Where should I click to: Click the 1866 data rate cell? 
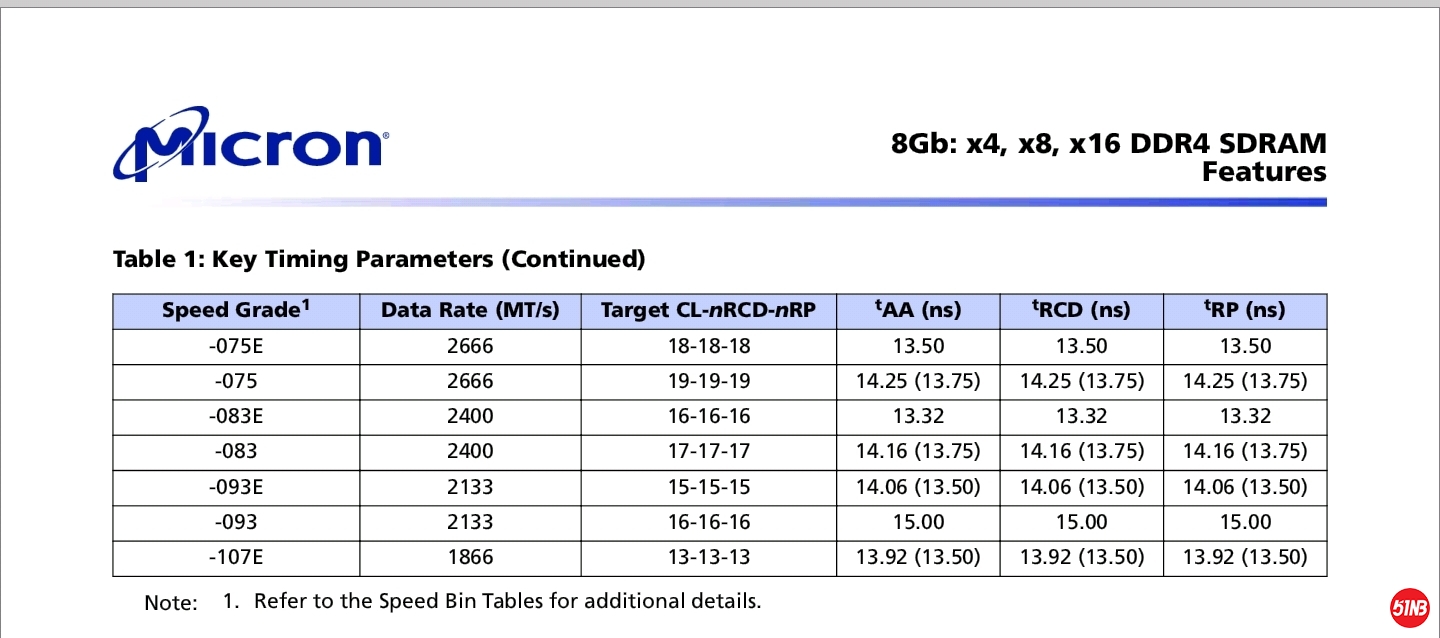click(470, 557)
